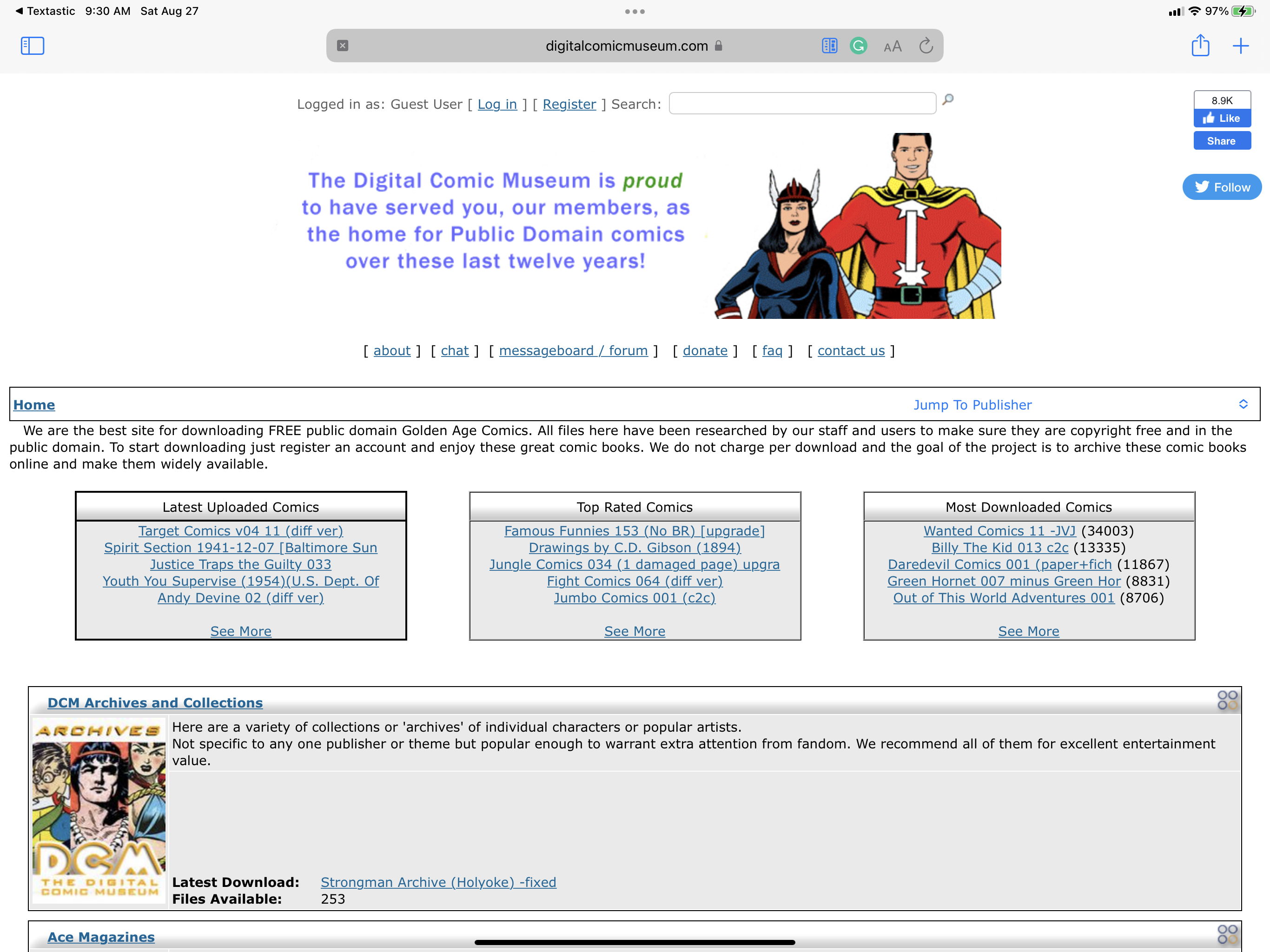
Task: Open the Share sheet icon
Action: click(1200, 45)
